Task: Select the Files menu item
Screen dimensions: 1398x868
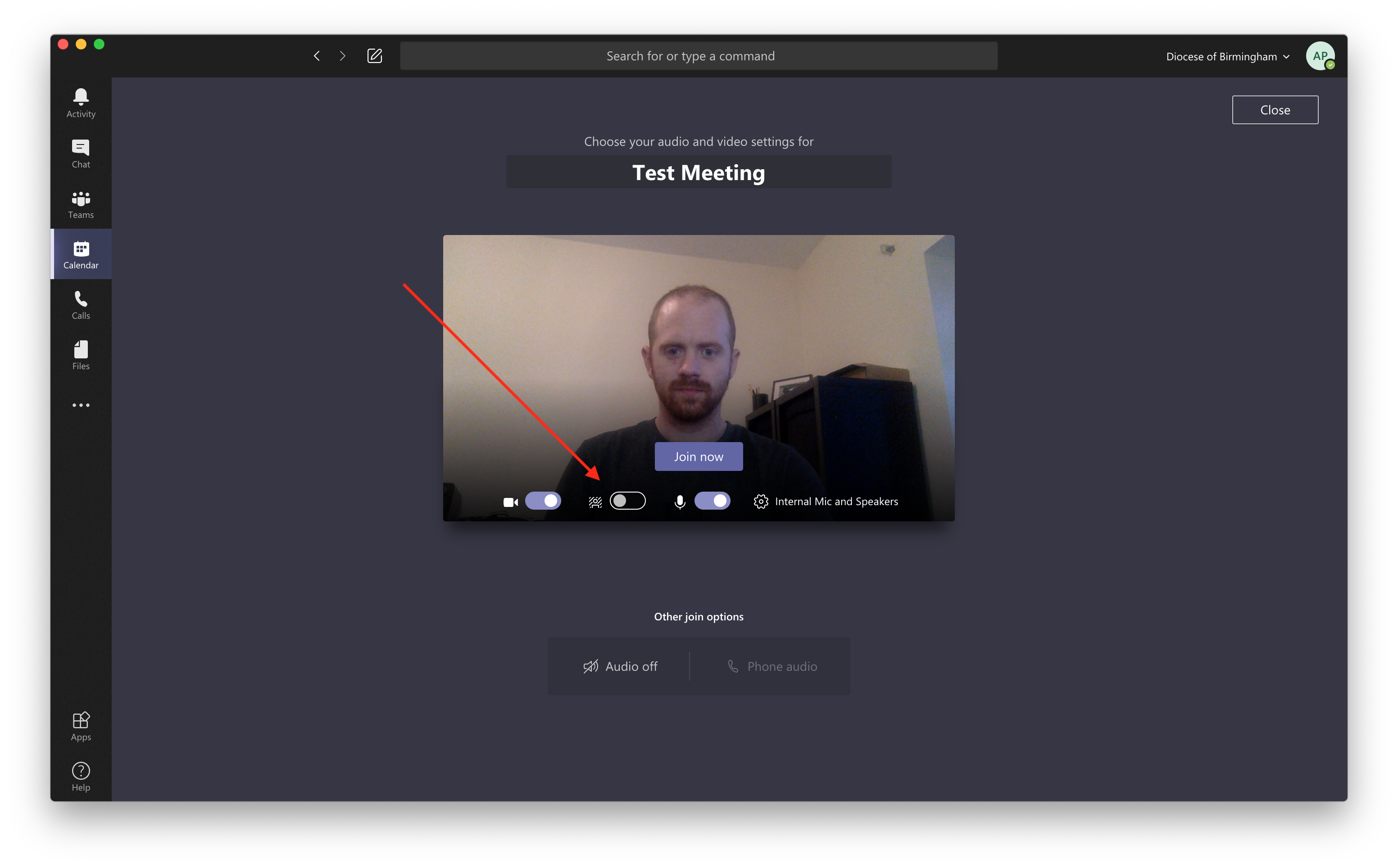Action: point(80,355)
